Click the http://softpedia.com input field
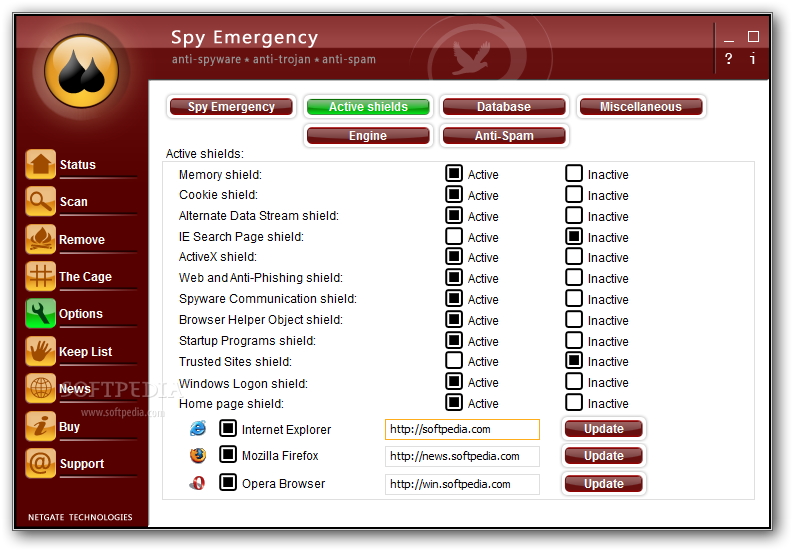793x551 pixels. [462, 429]
